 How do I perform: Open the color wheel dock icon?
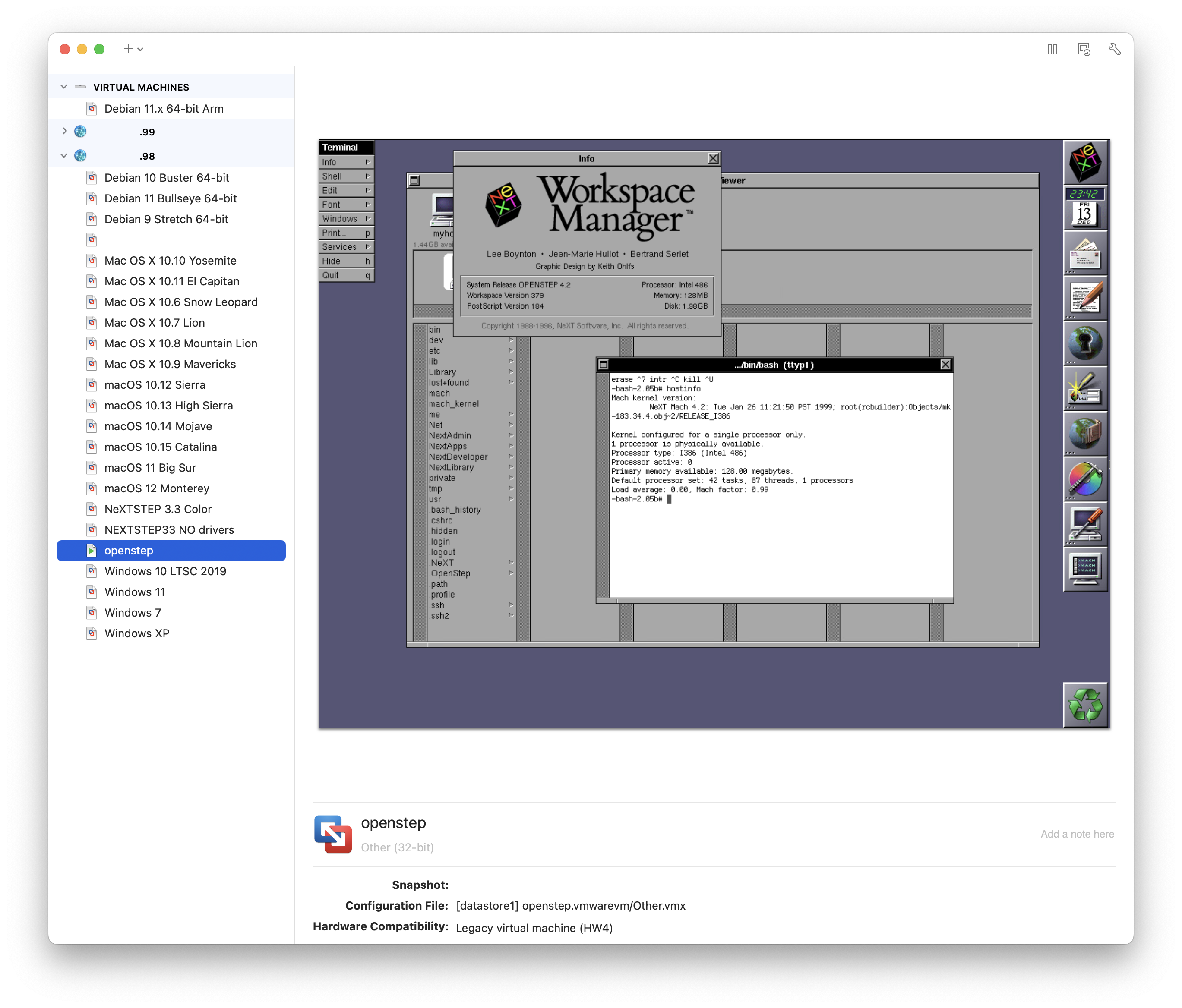pos(1085,479)
